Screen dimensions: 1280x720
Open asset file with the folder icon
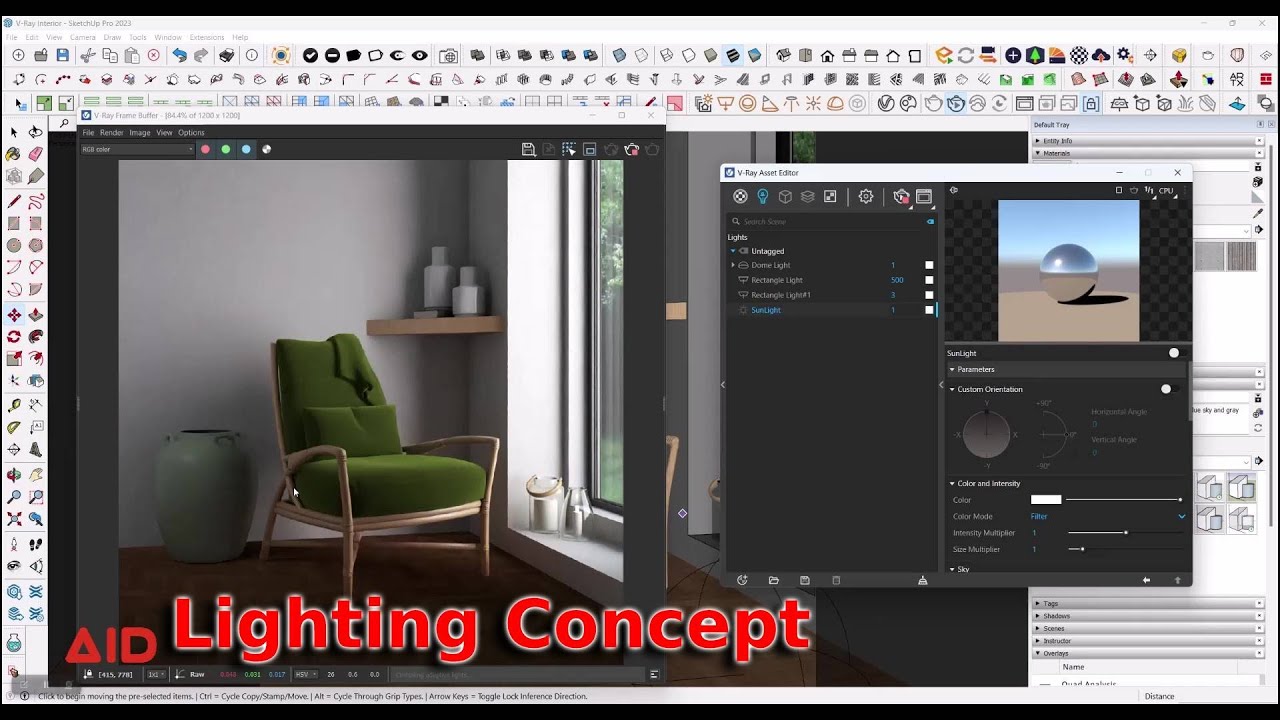point(774,580)
